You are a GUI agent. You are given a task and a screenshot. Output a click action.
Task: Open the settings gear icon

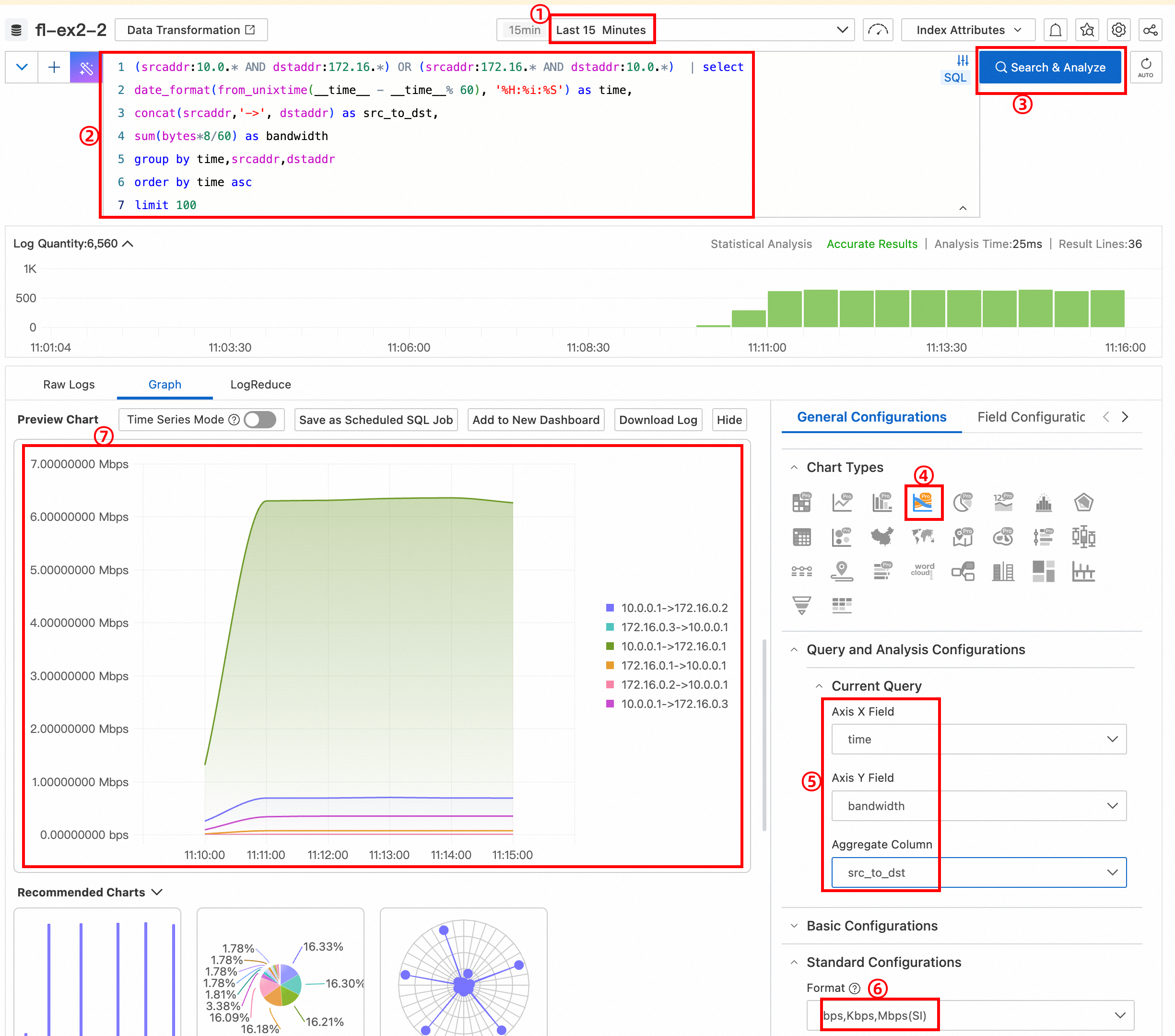click(x=1118, y=30)
